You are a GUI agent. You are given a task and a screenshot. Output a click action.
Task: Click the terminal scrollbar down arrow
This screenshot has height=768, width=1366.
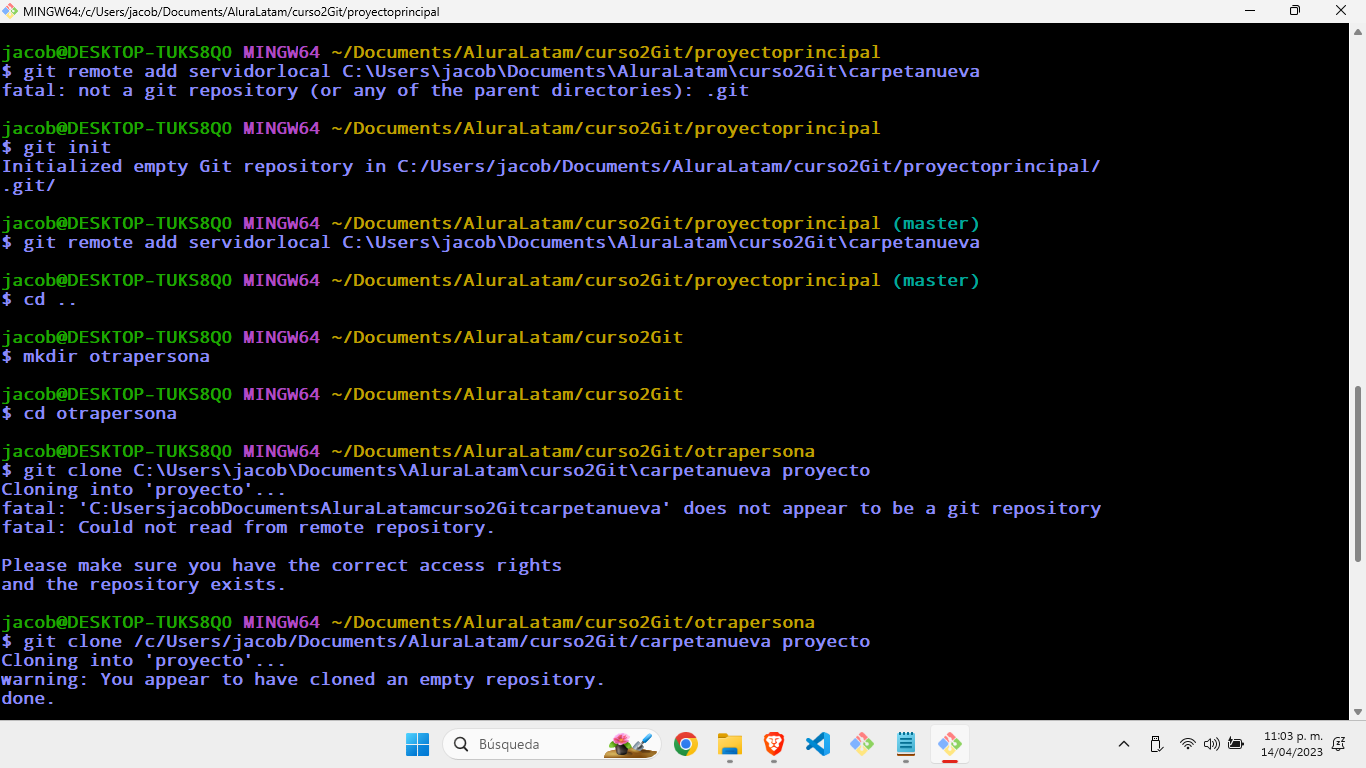[1358, 711]
